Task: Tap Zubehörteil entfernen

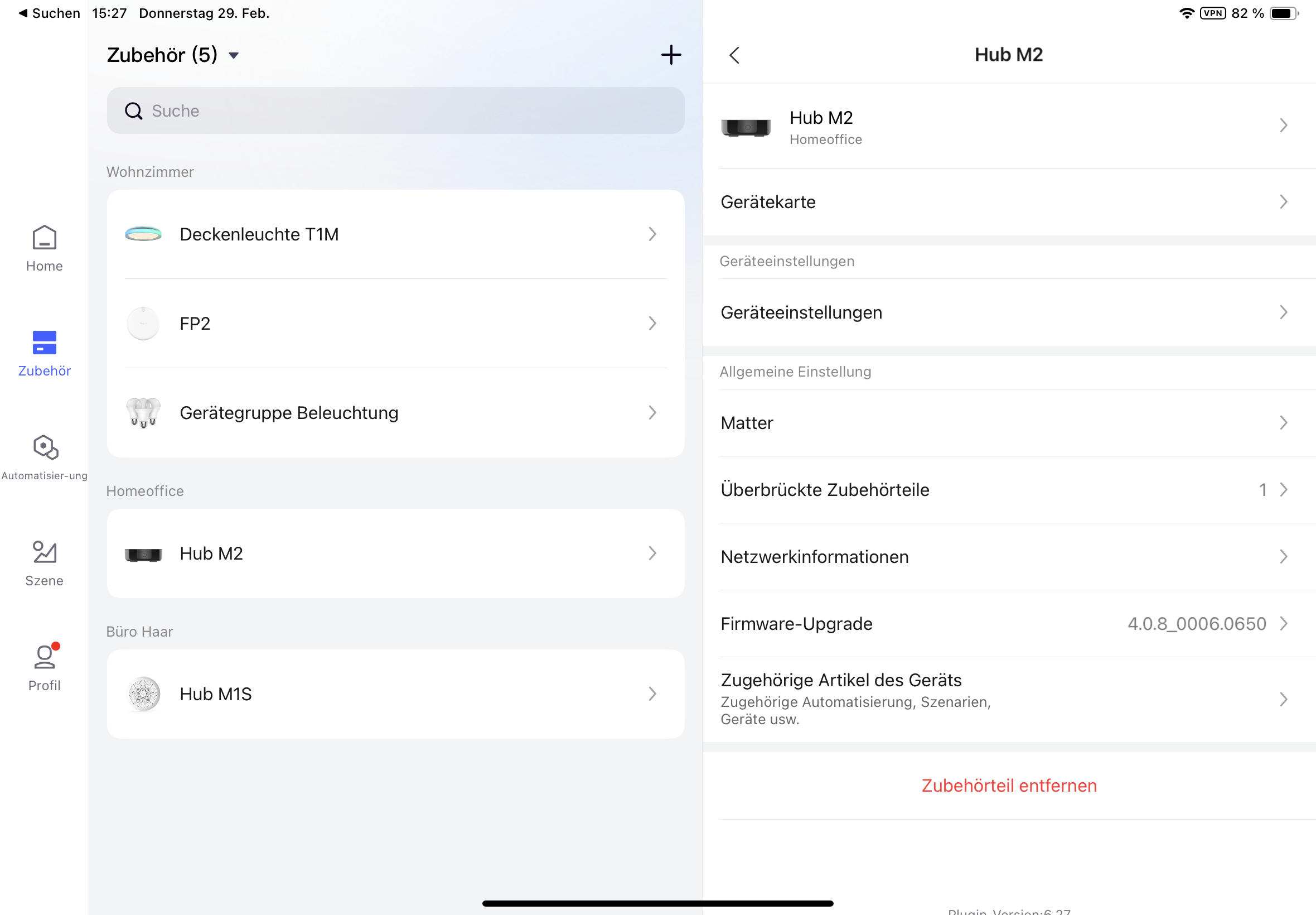Action: (x=1008, y=785)
